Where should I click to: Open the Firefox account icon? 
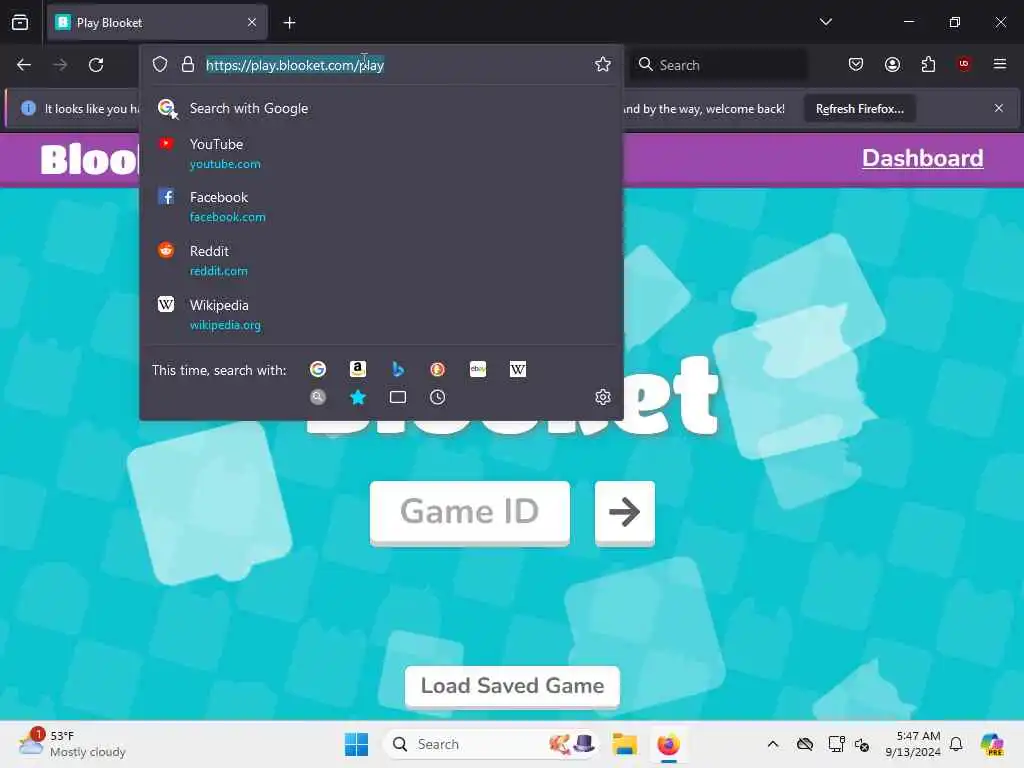pyautogui.click(x=892, y=64)
